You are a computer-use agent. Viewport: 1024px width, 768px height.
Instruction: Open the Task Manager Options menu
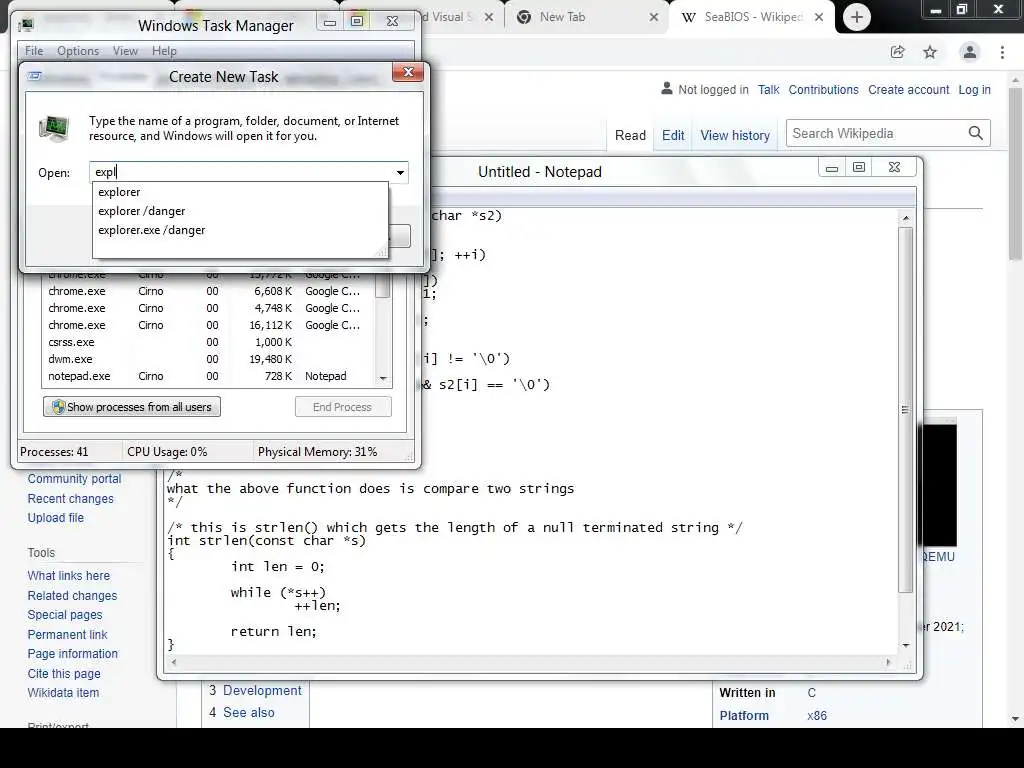click(78, 51)
